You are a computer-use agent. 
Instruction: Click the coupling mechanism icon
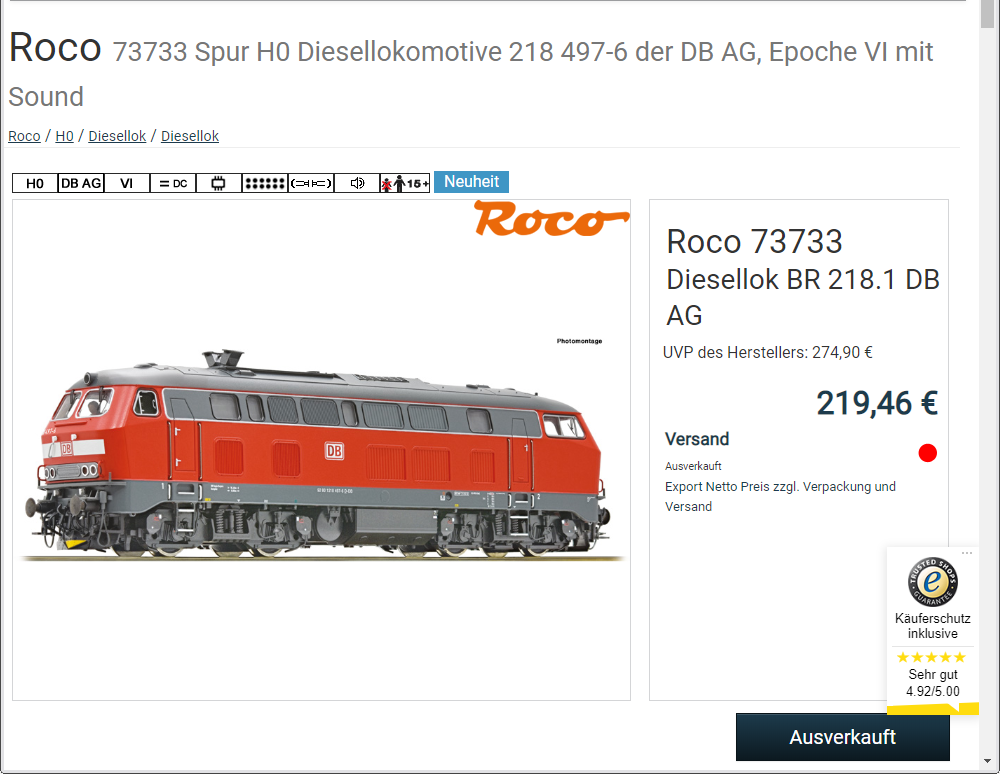pos(311,184)
